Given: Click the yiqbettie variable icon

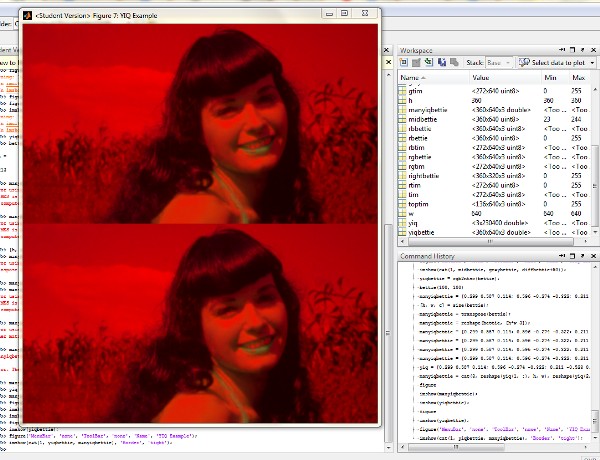Looking at the screenshot, I should click(x=402, y=232).
